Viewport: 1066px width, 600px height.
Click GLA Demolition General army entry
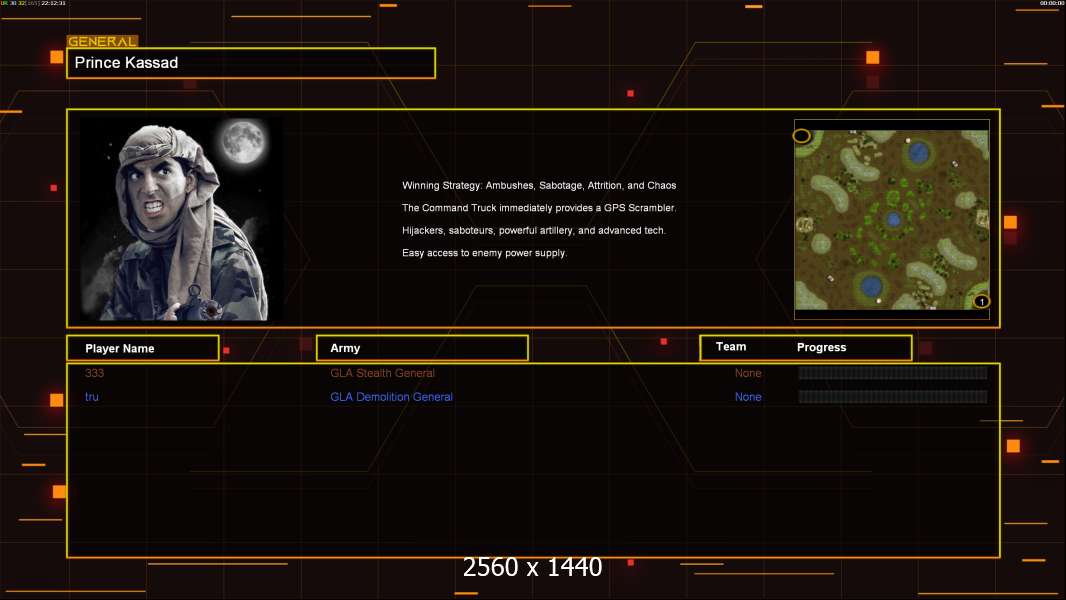tap(391, 397)
